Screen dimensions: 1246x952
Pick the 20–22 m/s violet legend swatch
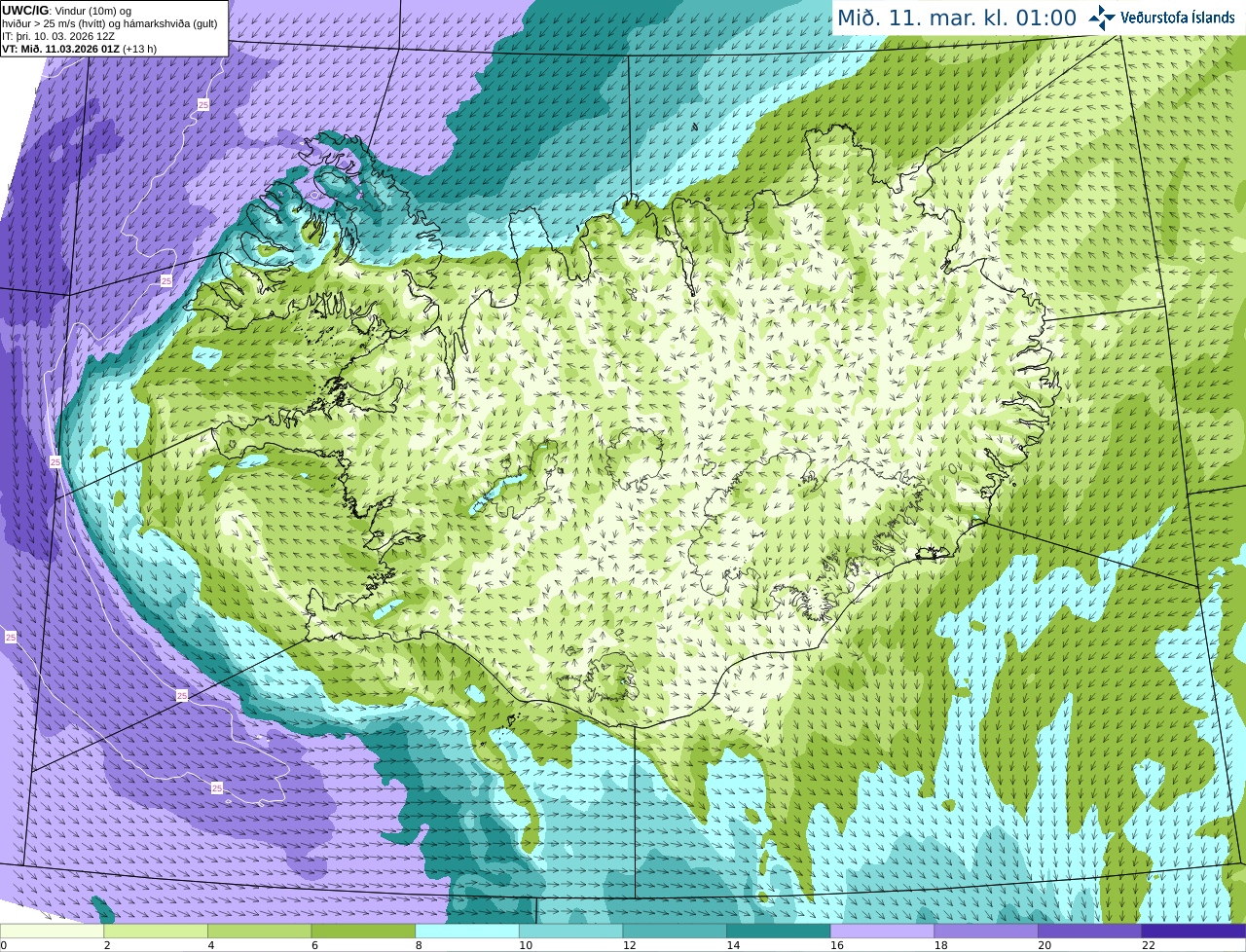pyautogui.click(x=1090, y=931)
